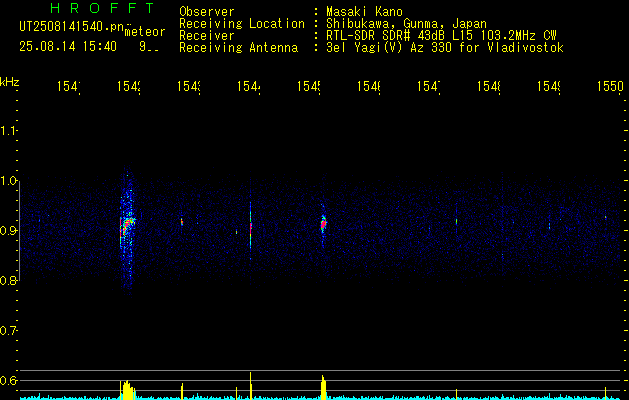Screen dimensions: 629x400
Task: Click the 1543 time axis label
Action: point(189,86)
